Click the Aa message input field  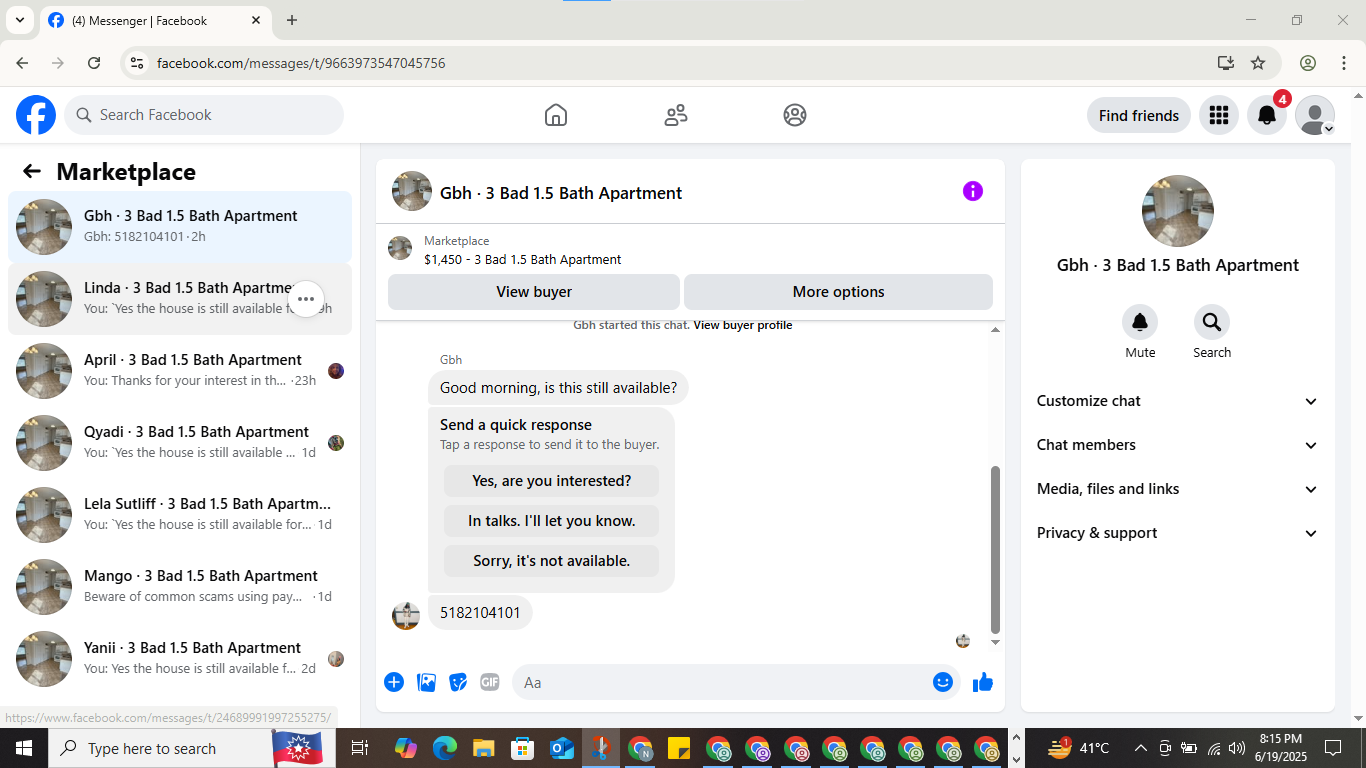(x=724, y=682)
